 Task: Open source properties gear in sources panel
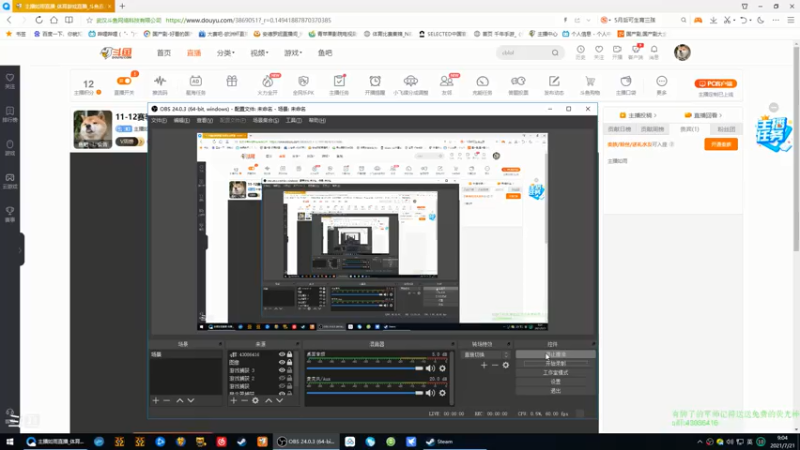point(256,401)
